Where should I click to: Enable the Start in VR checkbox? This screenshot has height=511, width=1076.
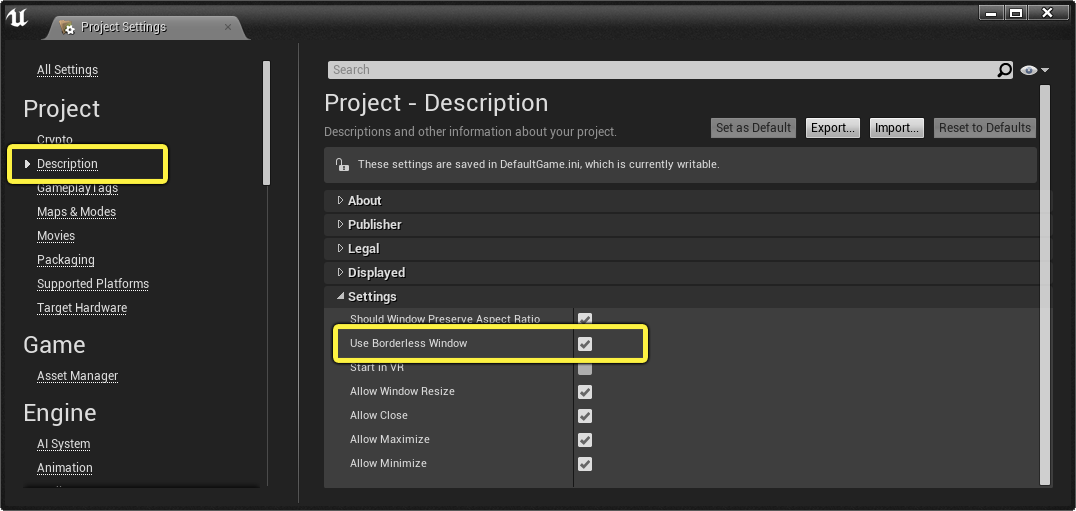click(585, 368)
